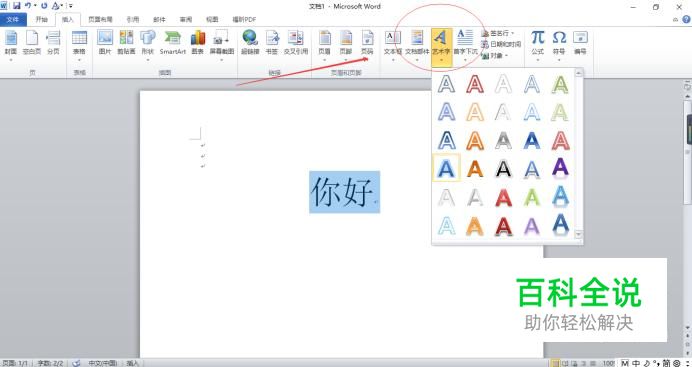Click the proofing check icon in the status bar

point(76,363)
